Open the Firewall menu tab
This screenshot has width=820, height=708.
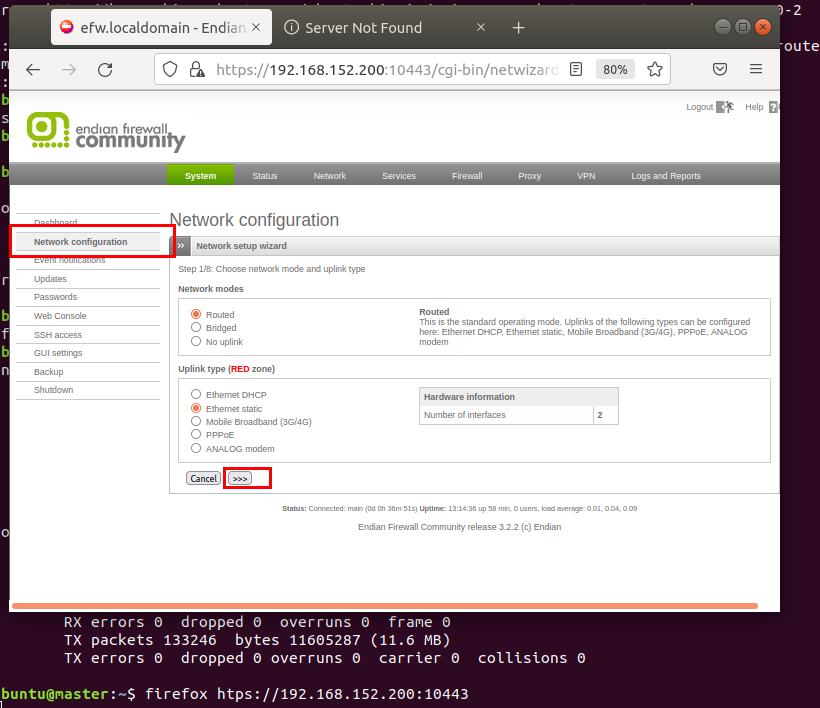click(x=467, y=176)
